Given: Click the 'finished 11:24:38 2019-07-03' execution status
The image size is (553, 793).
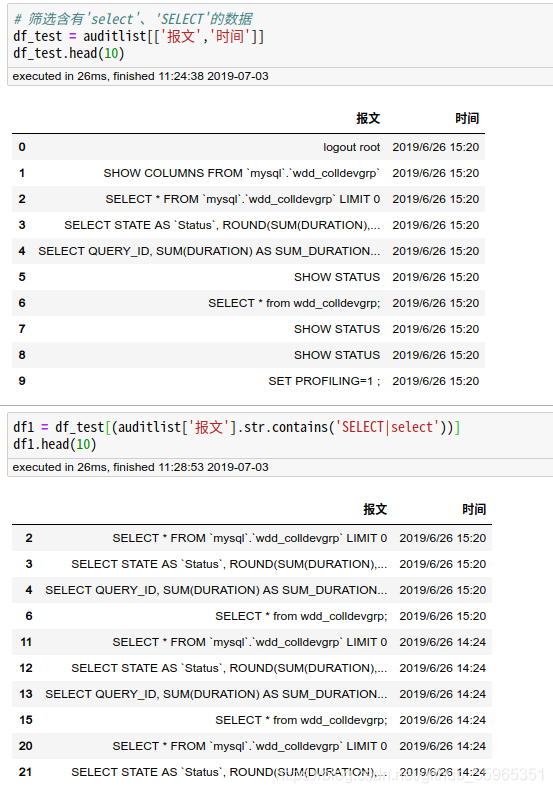Looking at the screenshot, I should [x=191, y=76].
